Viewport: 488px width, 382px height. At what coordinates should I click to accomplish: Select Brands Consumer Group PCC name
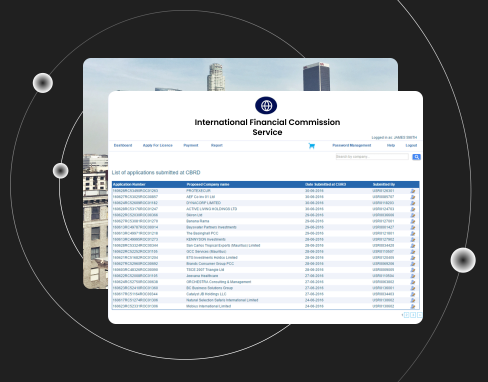tap(210, 264)
